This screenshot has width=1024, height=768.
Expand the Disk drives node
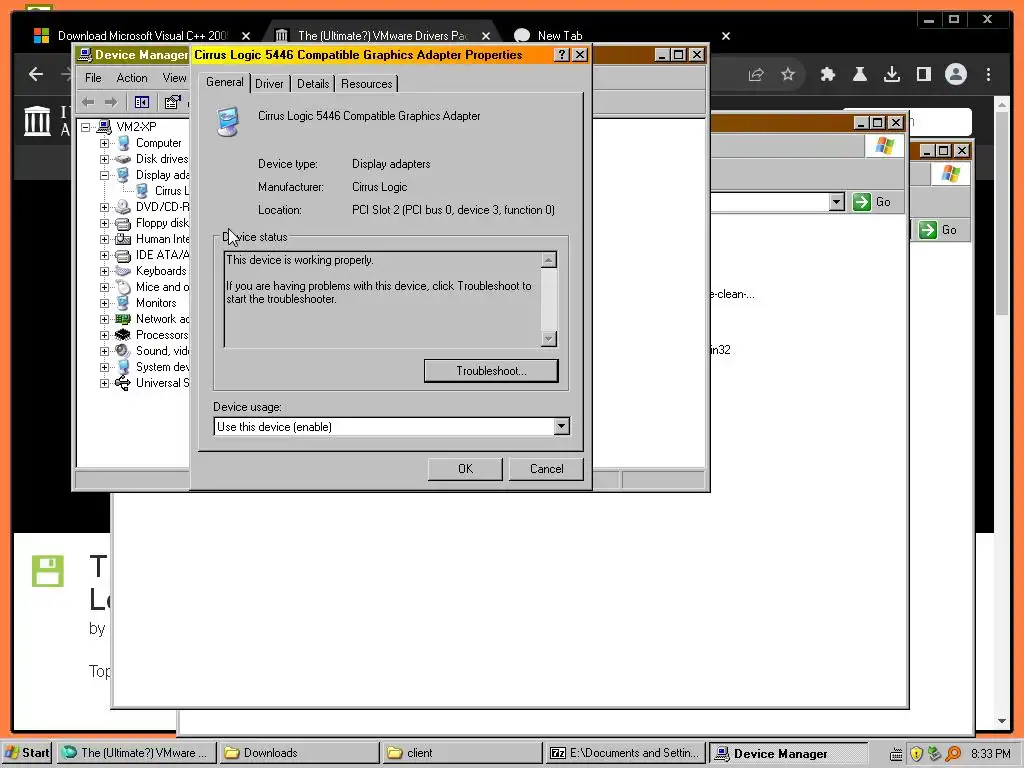coord(104,159)
